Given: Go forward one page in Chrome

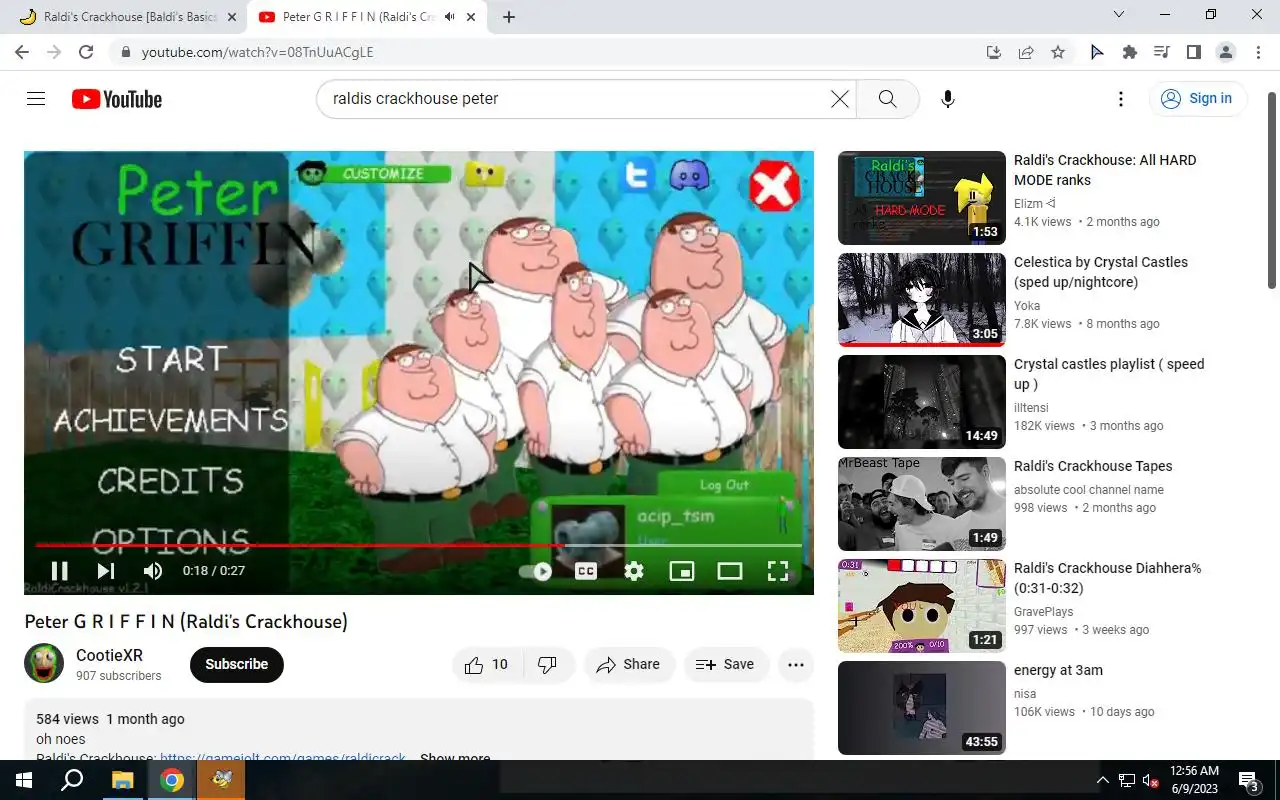Looking at the screenshot, I should (54, 52).
